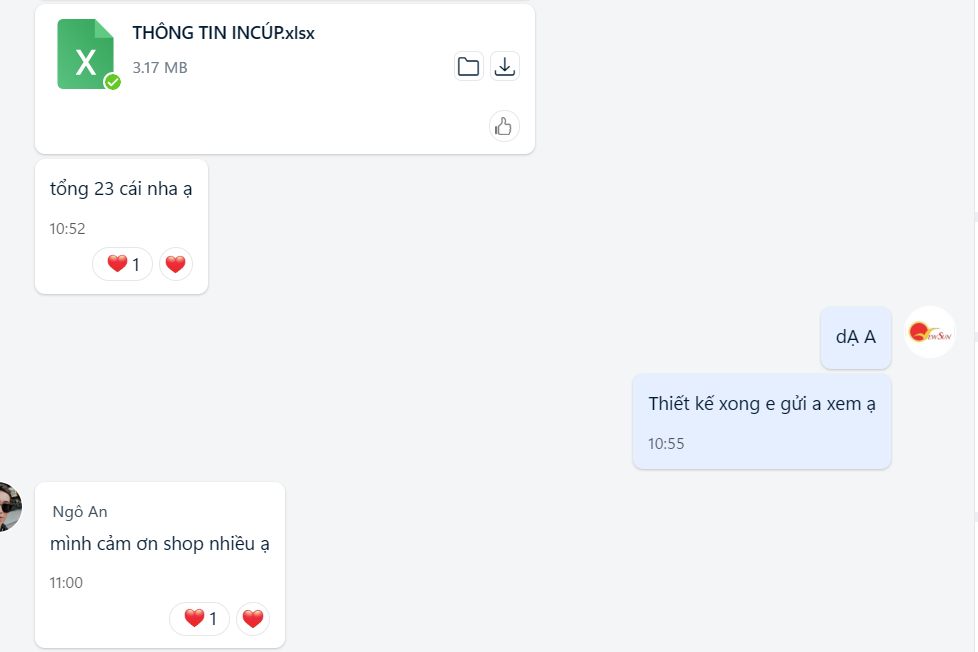Click the heart react button under Ngô An's message
The width and height of the screenshot is (978, 652).
[253, 619]
